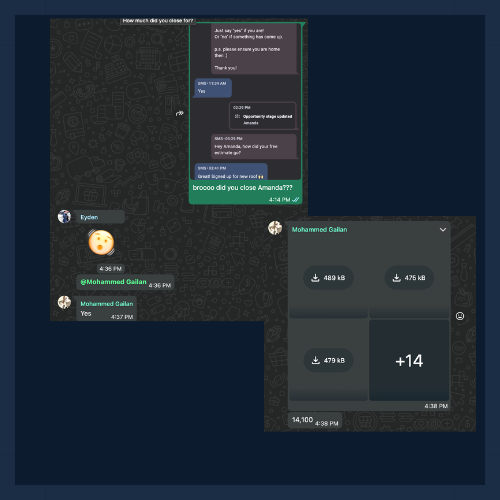
Task: Click the '14,100' message text
Action: tap(302, 420)
